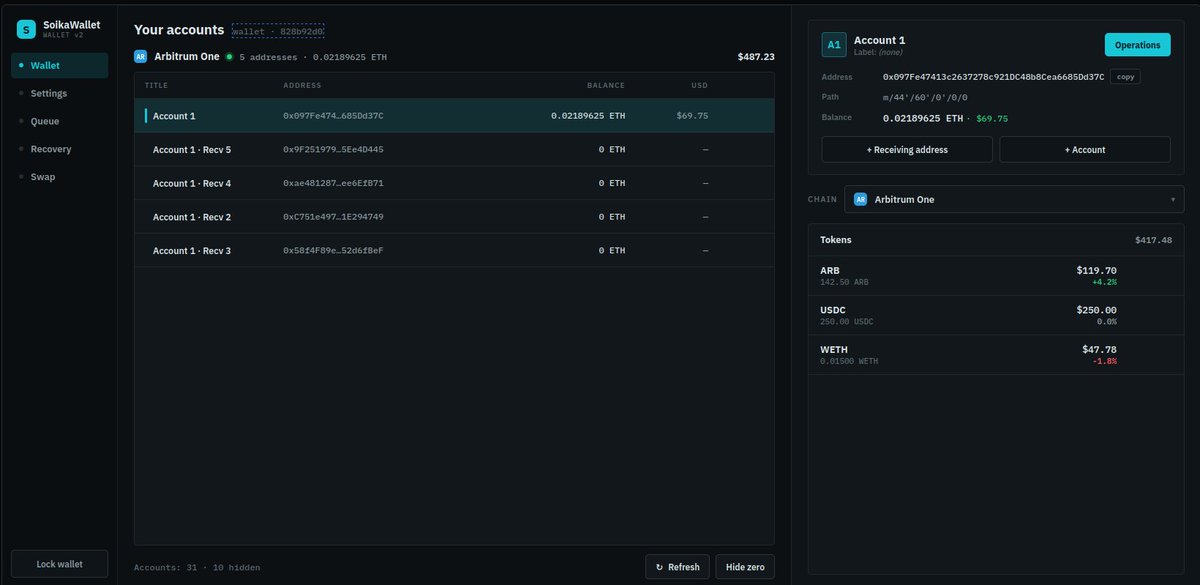Screen dimensions: 1200x585
Task: Select the Account 1 · Recv 5 row
Action: pos(454,150)
